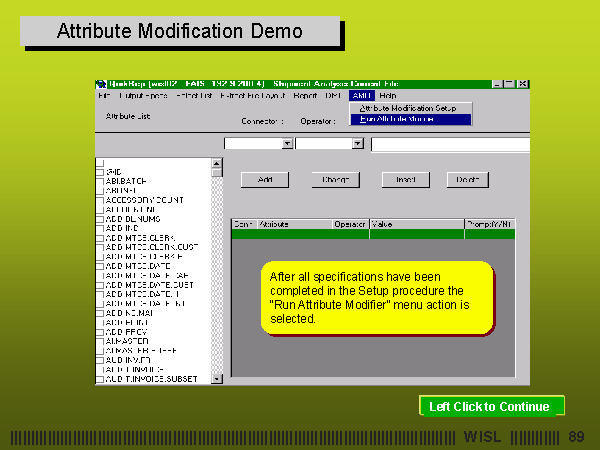The image size is (600, 450).
Task: Check the ABI.BATCH attribute checkbox
Action: click(x=100, y=181)
